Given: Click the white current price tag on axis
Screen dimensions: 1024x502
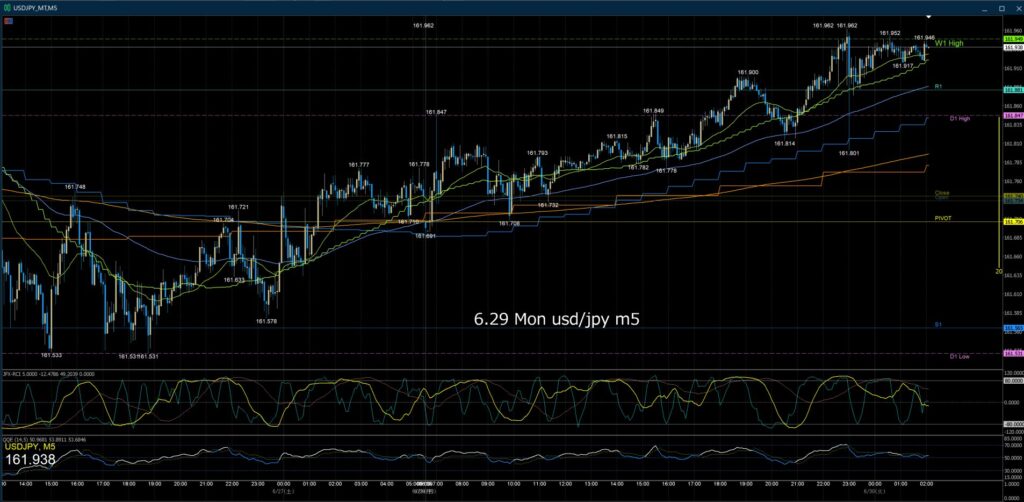Looking at the screenshot, I should pos(1012,48).
